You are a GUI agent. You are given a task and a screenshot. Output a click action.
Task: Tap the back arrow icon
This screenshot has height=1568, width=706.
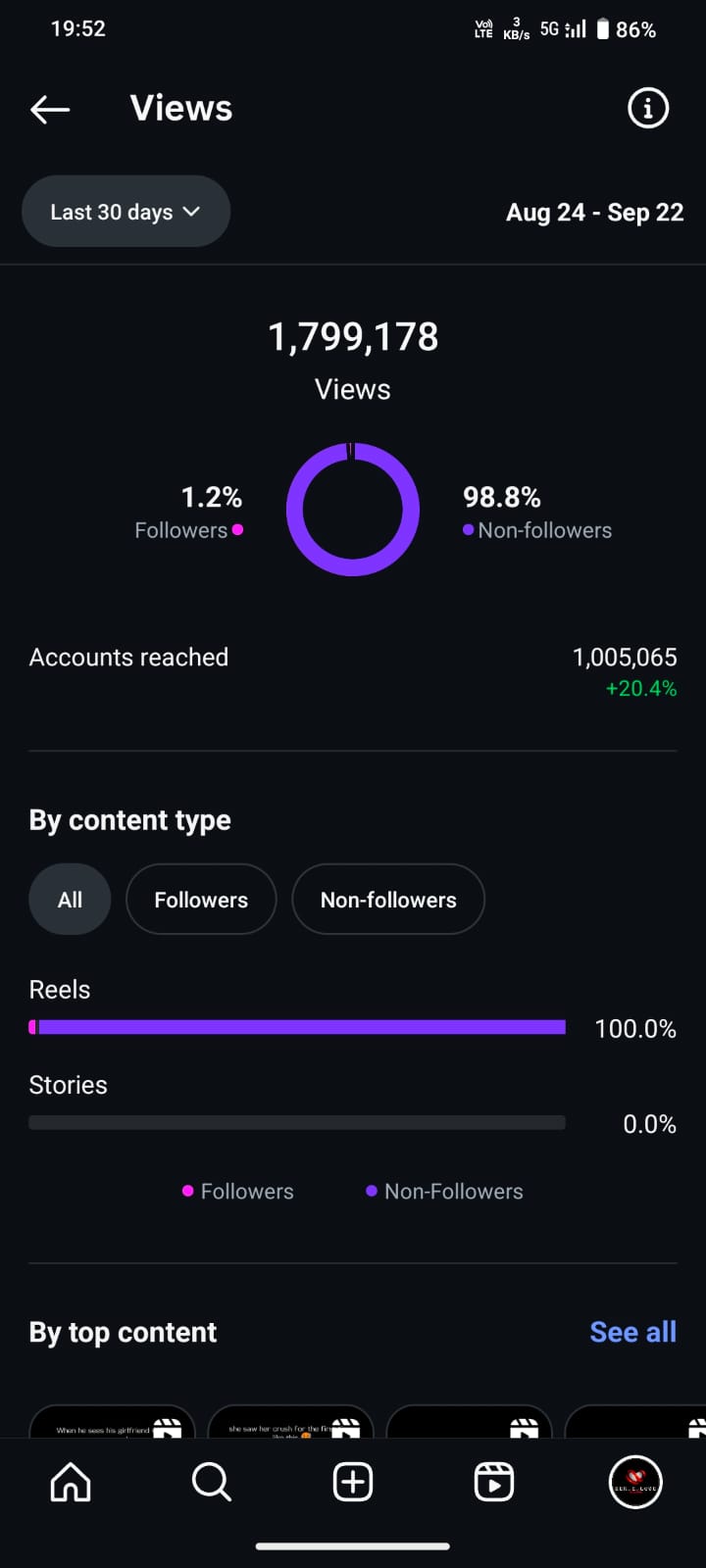[x=50, y=109]
